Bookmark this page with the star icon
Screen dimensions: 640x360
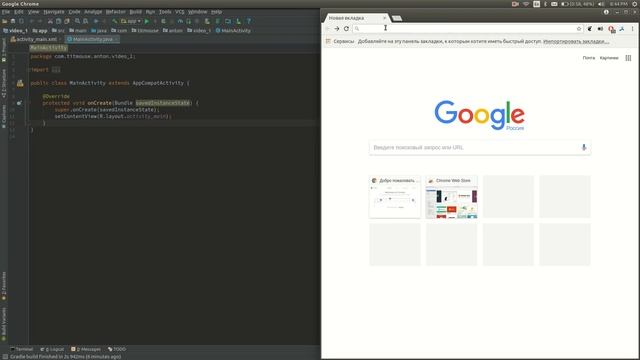579,29
